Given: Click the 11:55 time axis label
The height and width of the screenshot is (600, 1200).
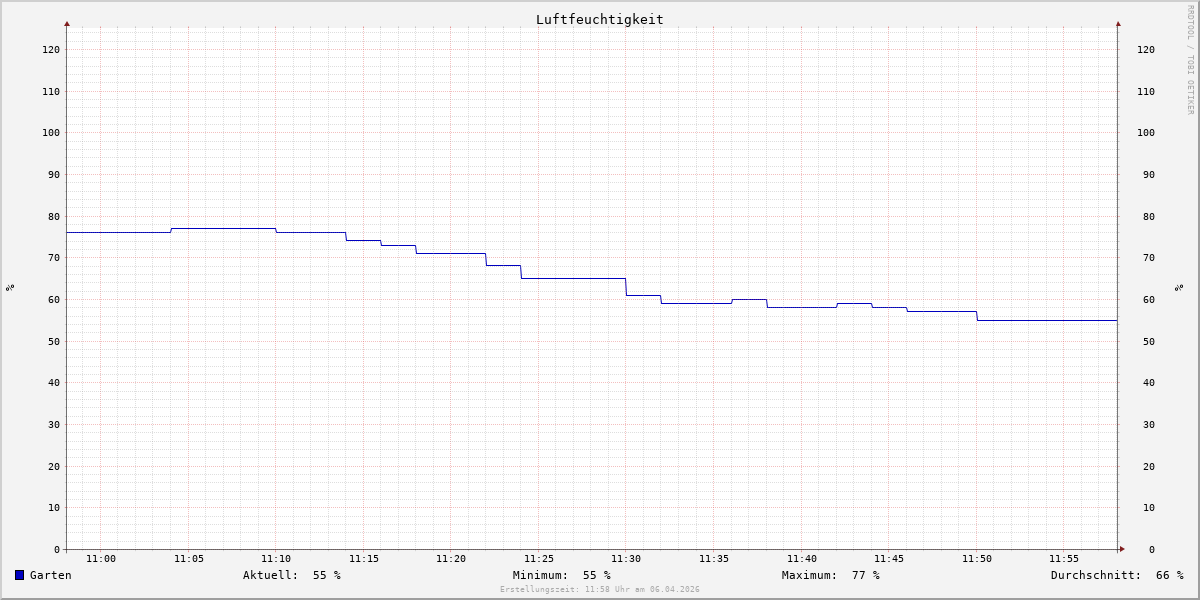Looking at the screenshot, I should (x=1064, y=559).
